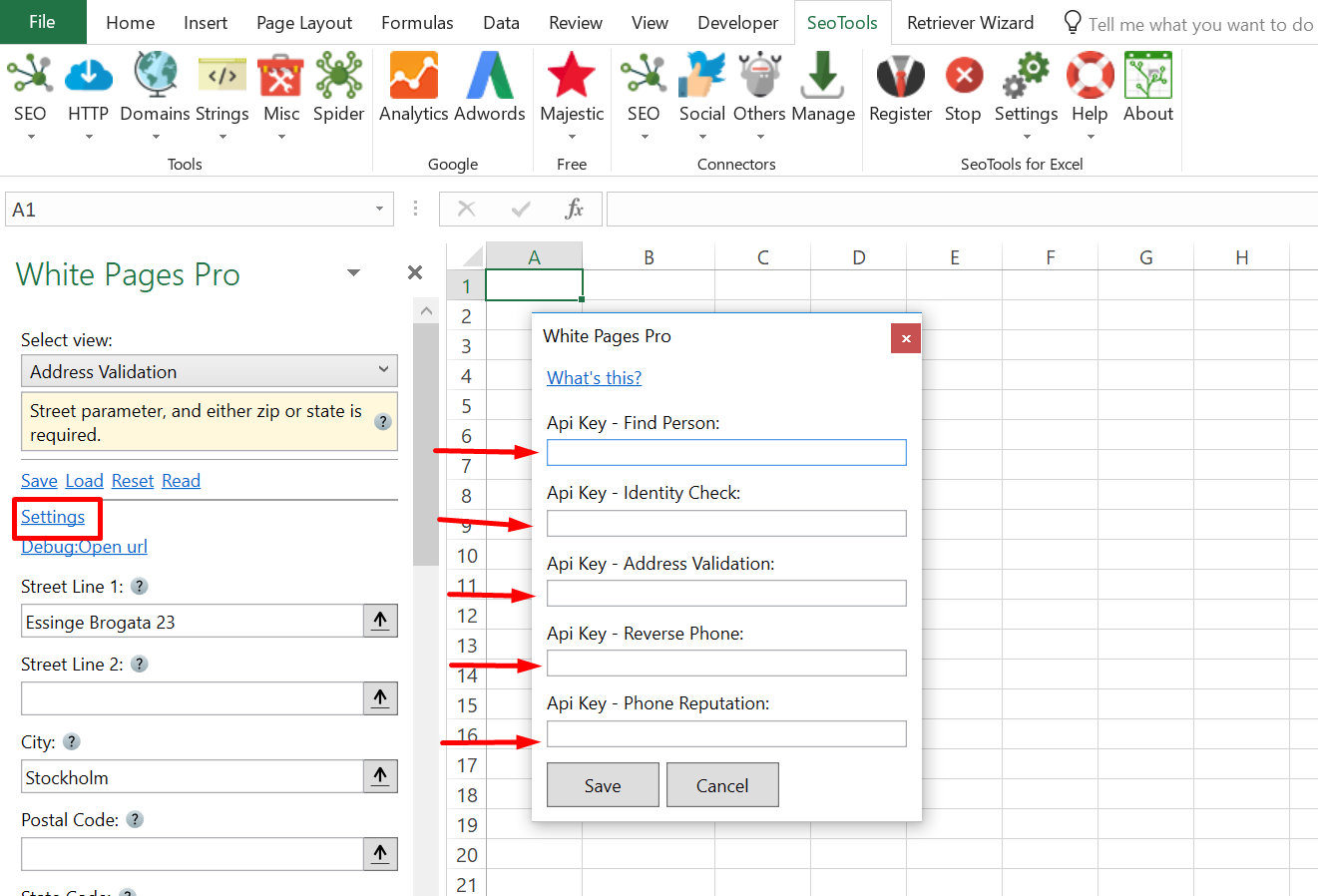This screenshot has height=896, width=1318.
Task: Open White Pages Pro pane options arrow
Action: click(353, 272)
